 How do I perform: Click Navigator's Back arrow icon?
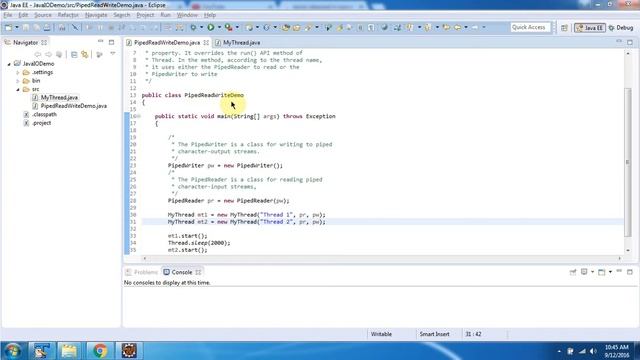38,54
